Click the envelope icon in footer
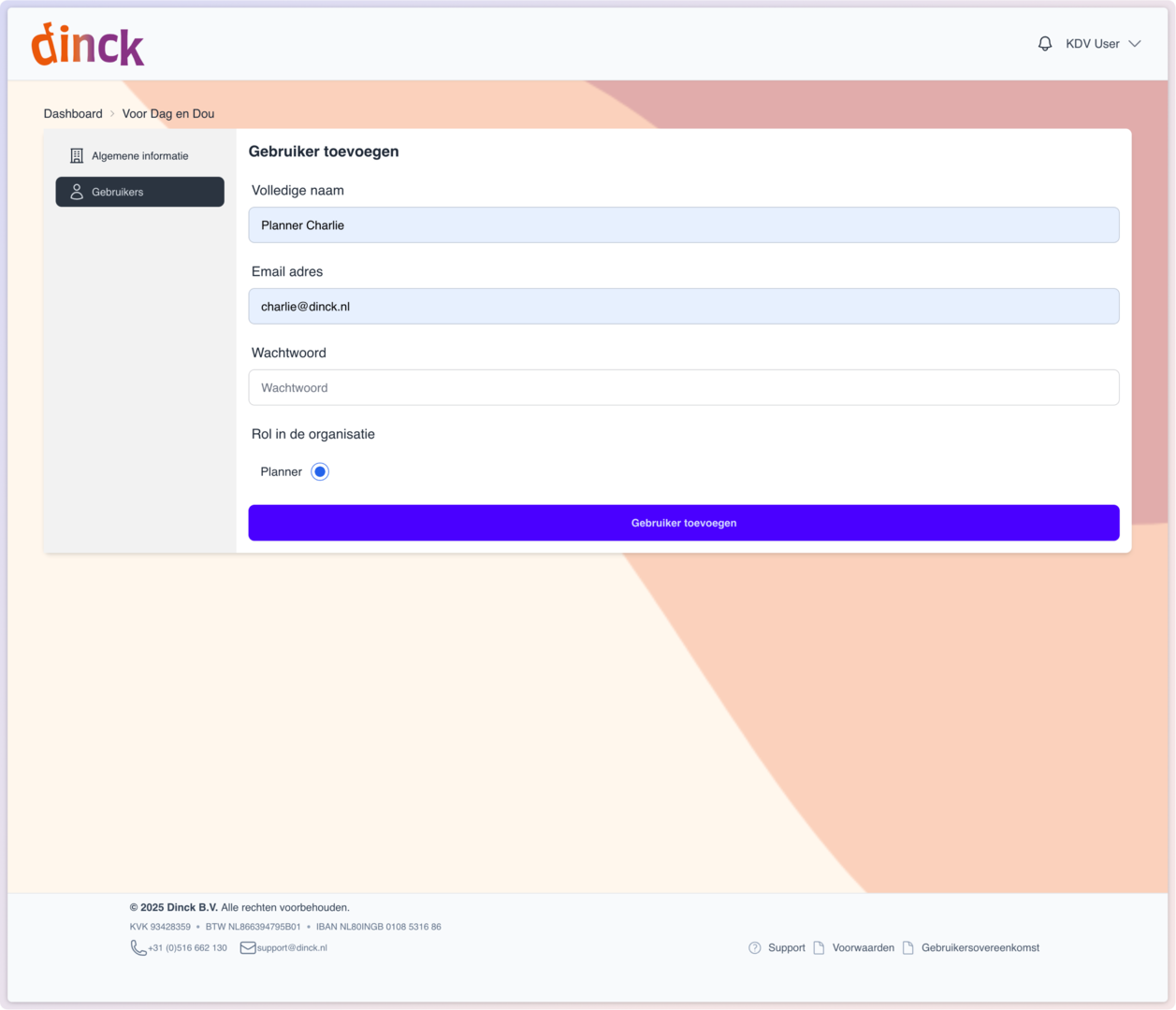This screenshot has height=1010, width=1176. coord(248,947)
